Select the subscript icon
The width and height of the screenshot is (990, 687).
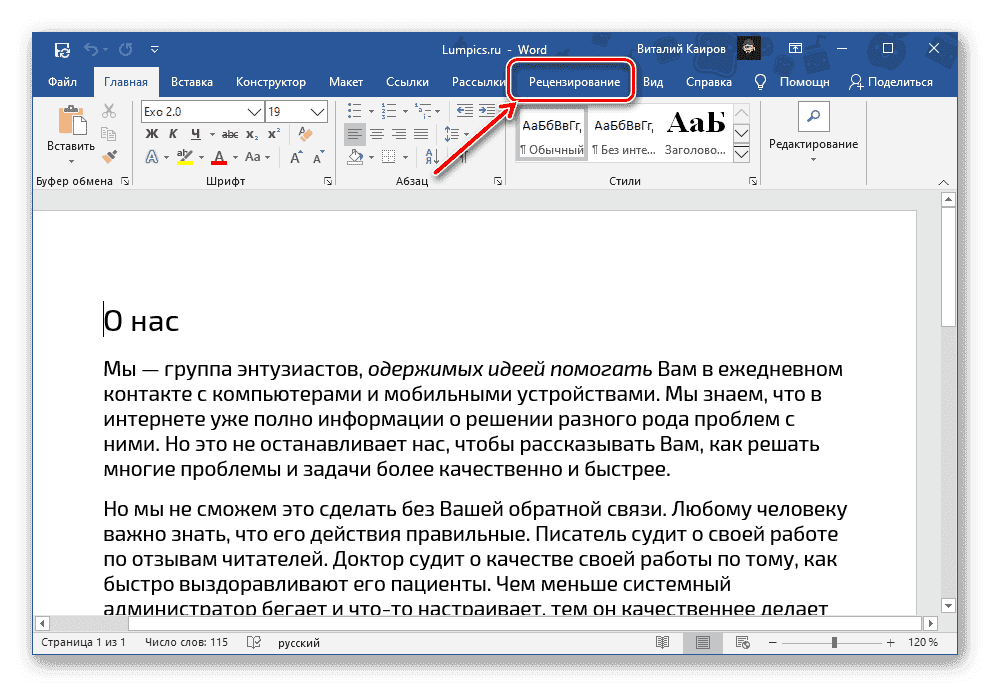pos(251,133)
